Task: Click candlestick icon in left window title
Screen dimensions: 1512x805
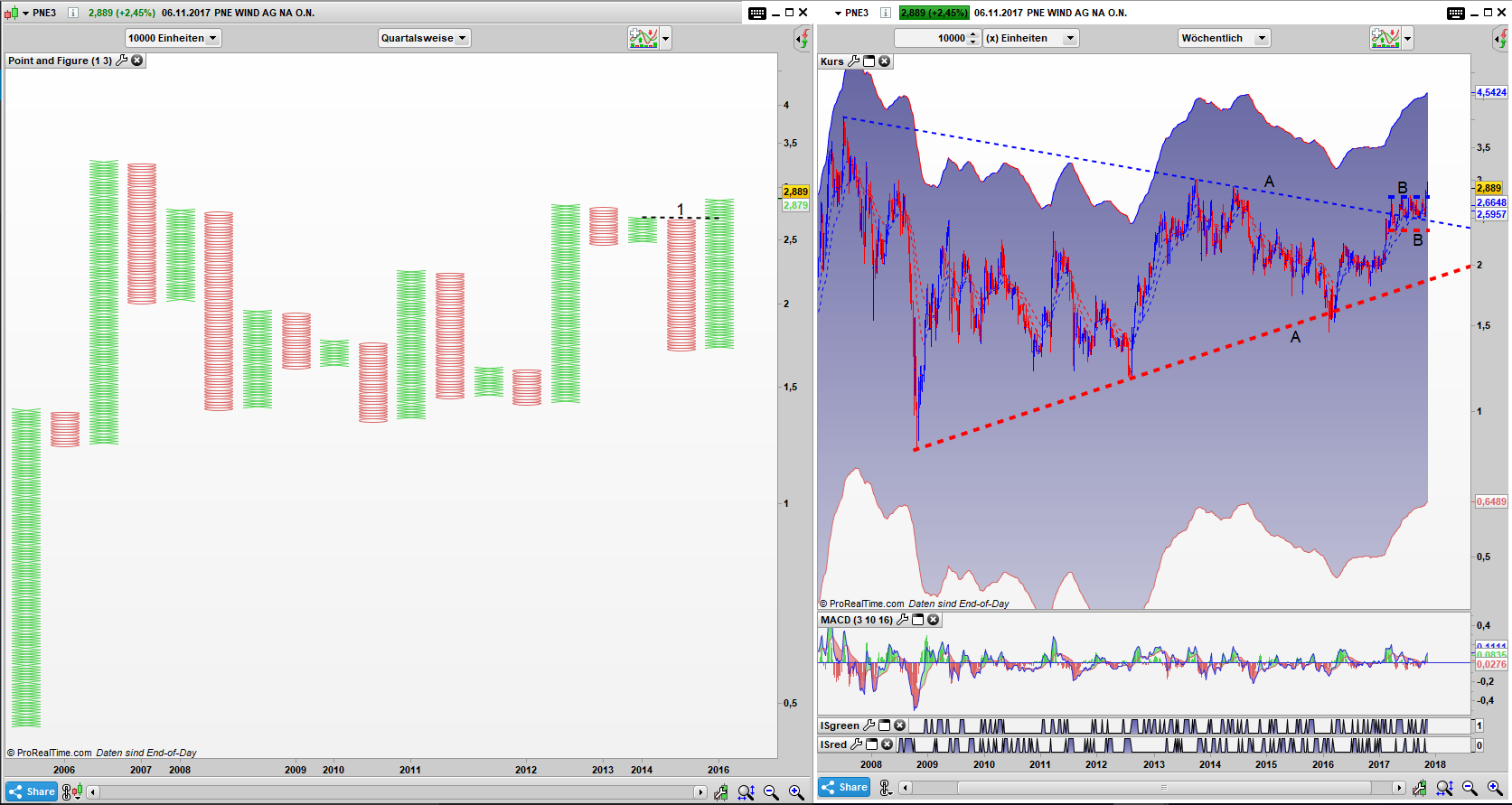Action: point(11,13)
